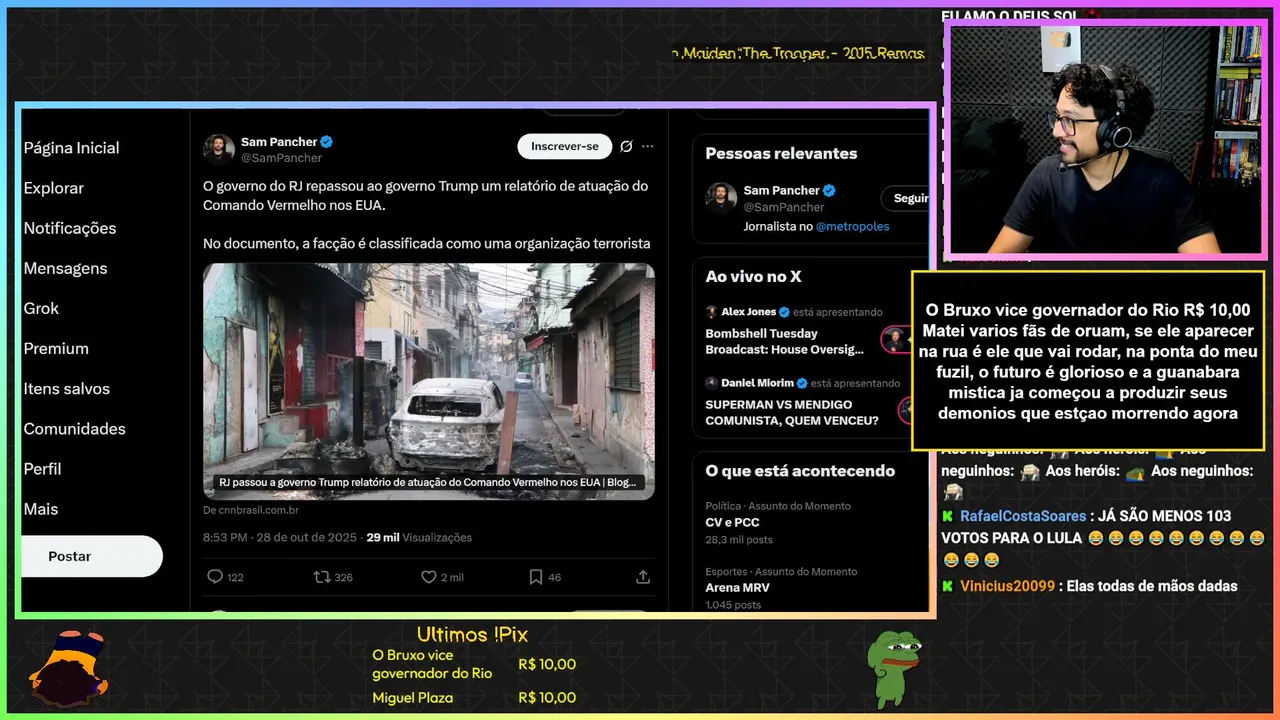Viewport: 1280px width, 720px height.
Task: Click Kick badge beside Vinicius20099
Action: 948,586
